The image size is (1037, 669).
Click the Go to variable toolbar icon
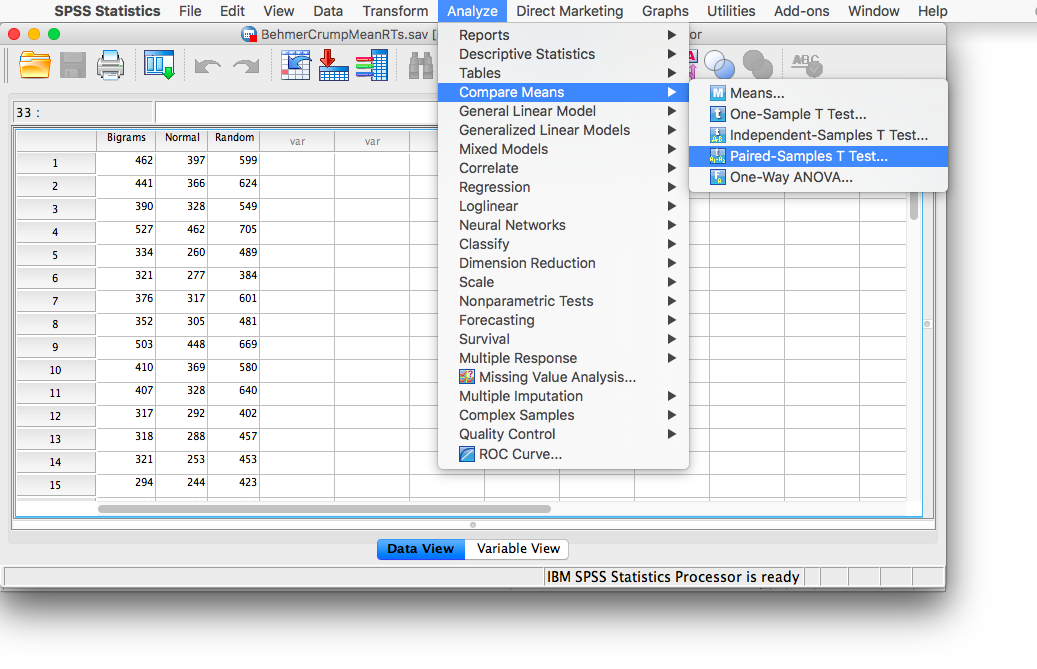pyautogui.click(x=334, y=65)
